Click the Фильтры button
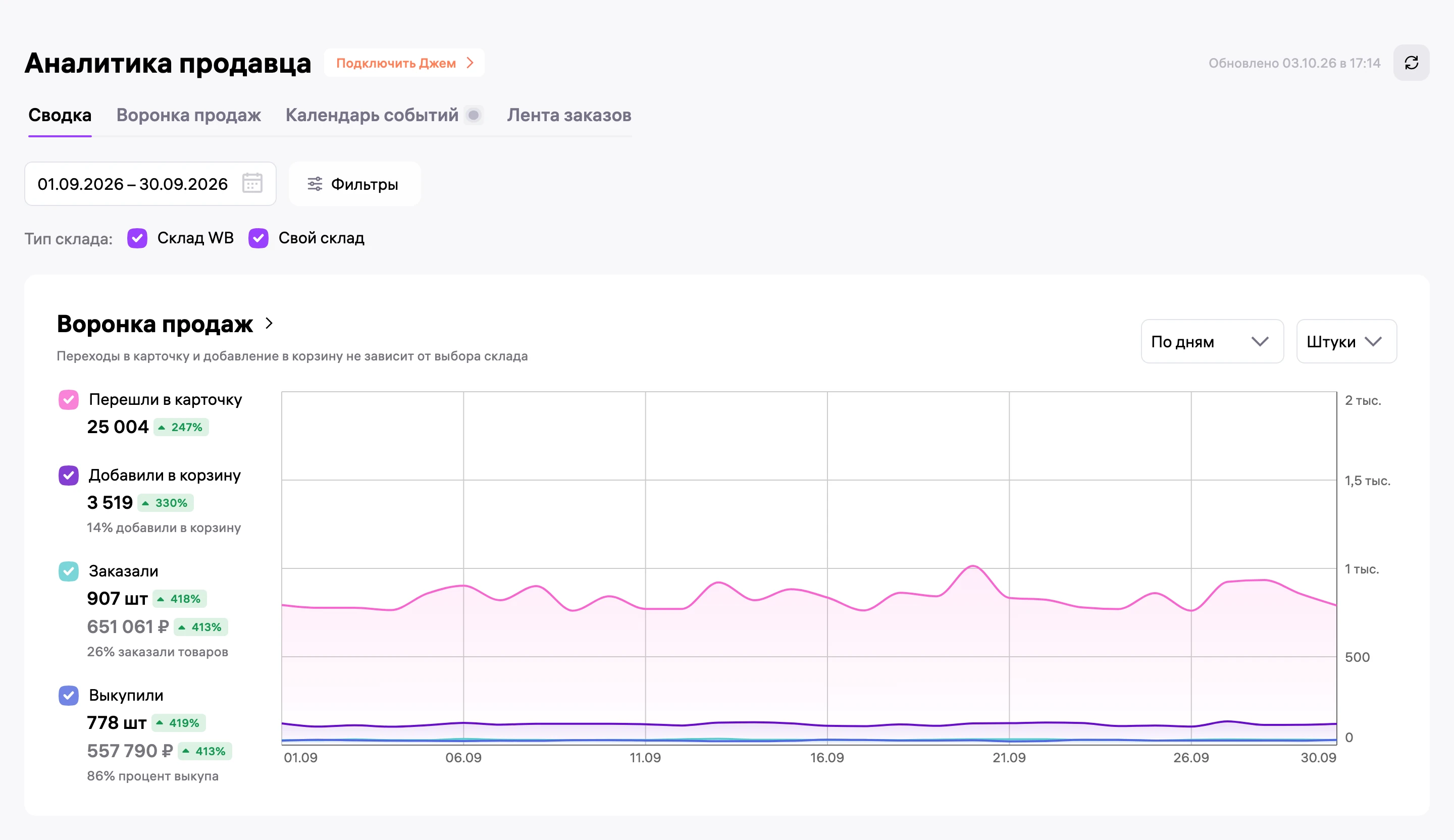 354,184
